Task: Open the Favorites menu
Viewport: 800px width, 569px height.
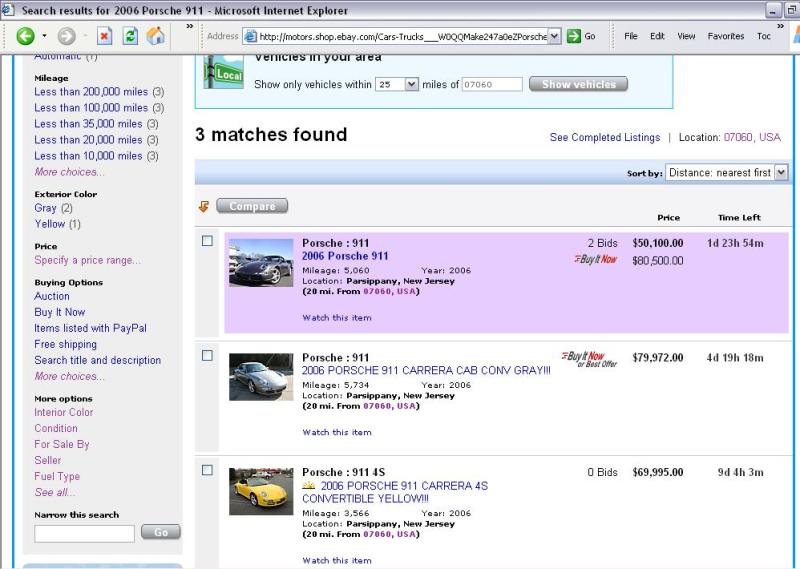Action: (725, 36)
